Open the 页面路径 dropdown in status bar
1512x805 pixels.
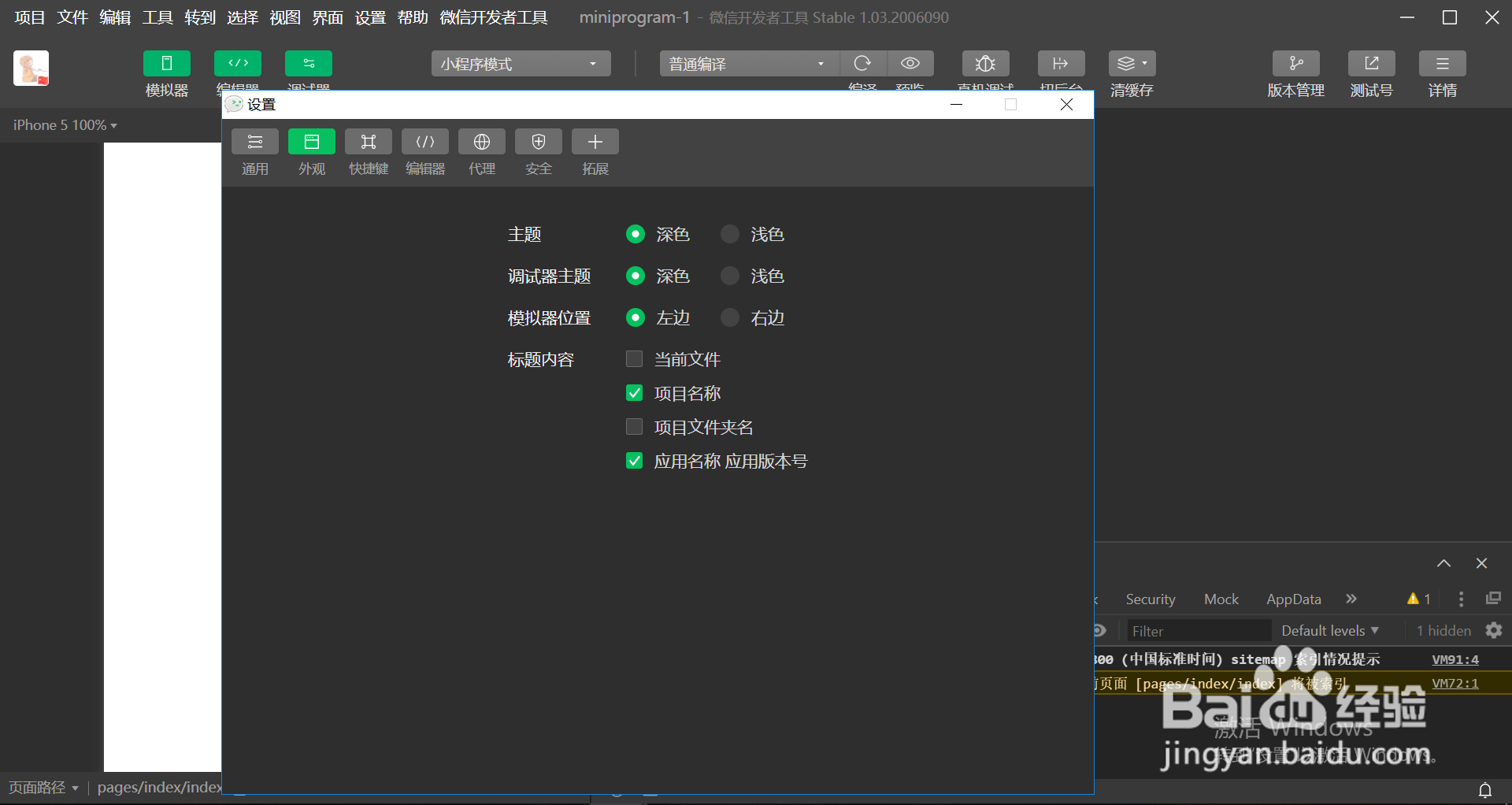pyautogui.click(x=43, y=788)
